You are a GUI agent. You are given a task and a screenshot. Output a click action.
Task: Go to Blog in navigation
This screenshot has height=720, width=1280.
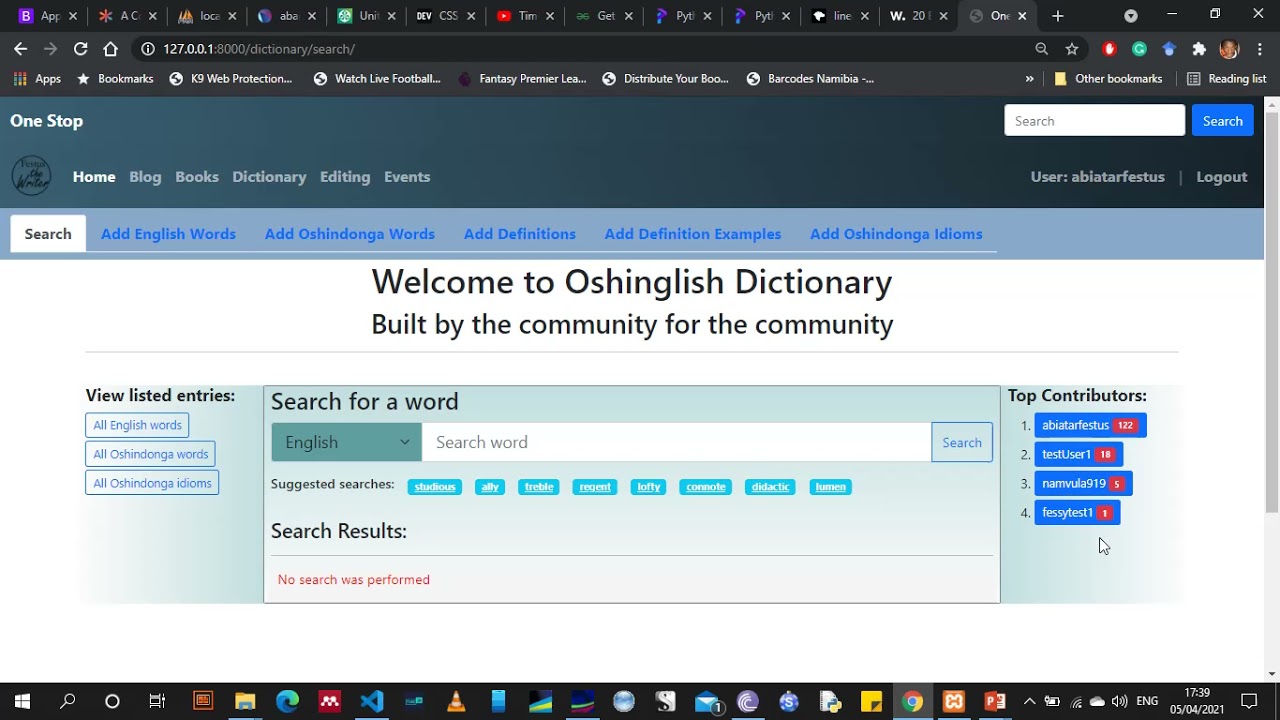pos(145,177)
